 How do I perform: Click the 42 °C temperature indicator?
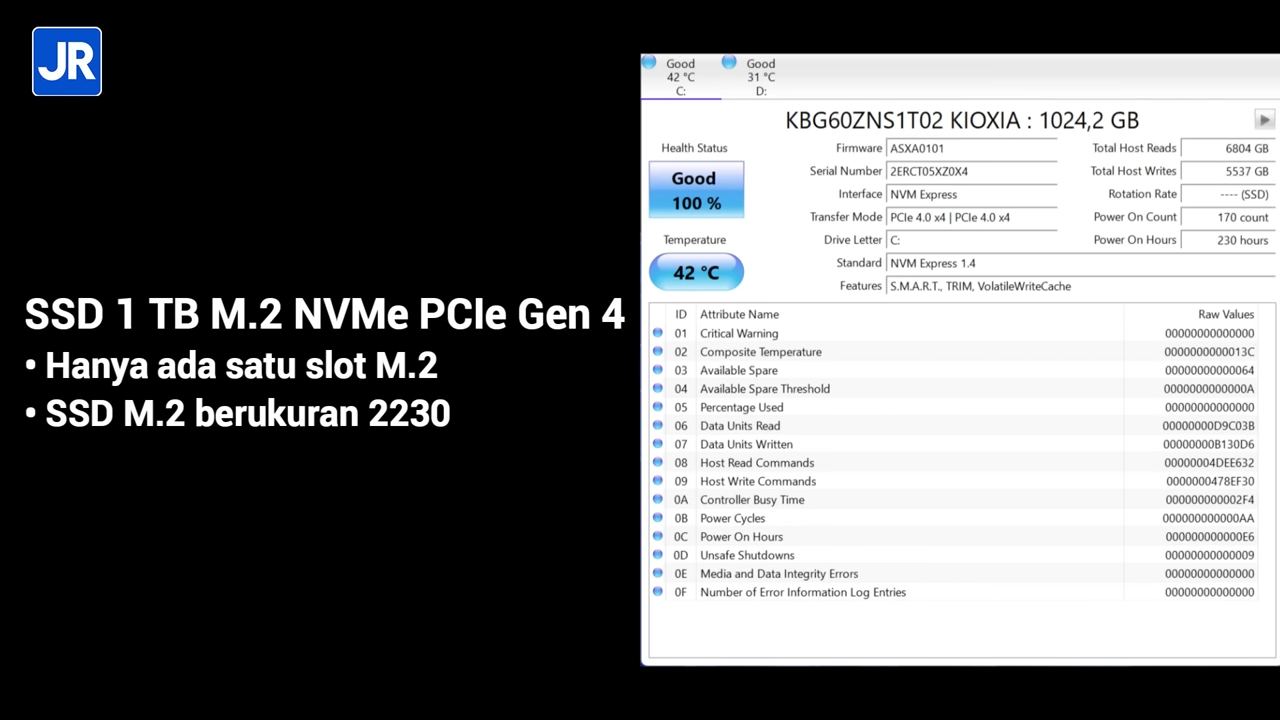click(695, 272)
